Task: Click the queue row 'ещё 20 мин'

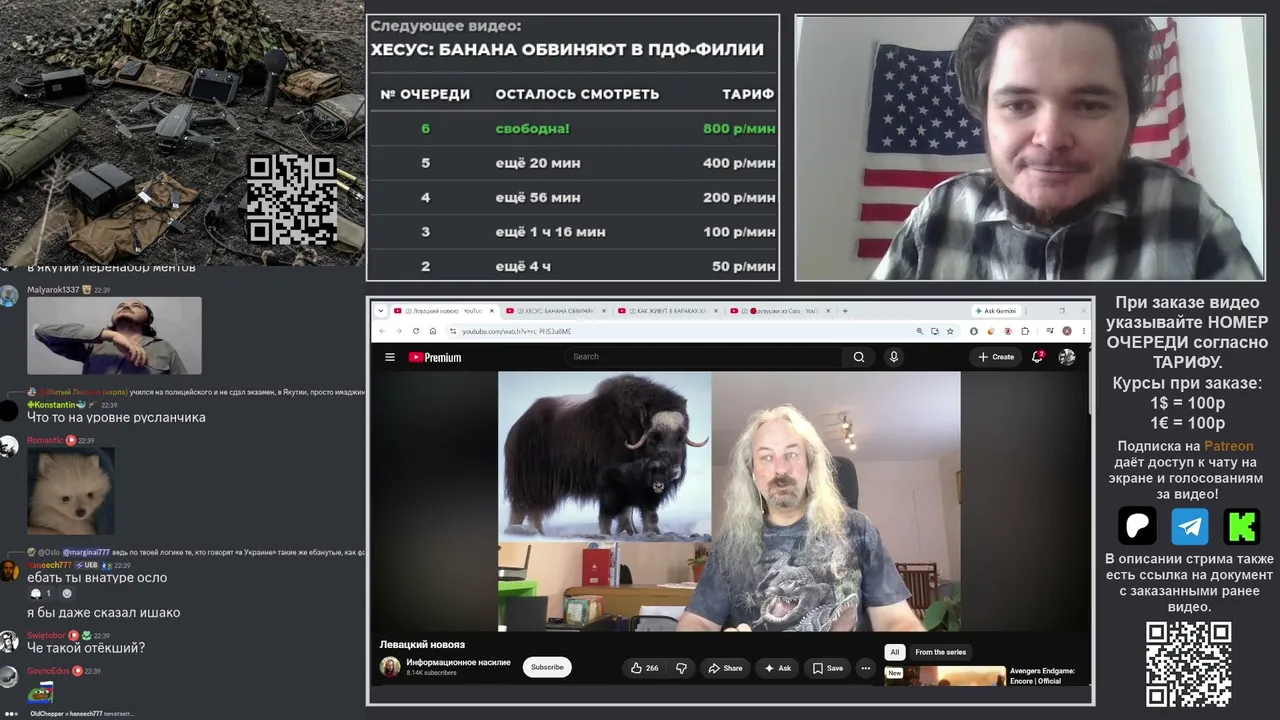Action: (x=573, y=163)
